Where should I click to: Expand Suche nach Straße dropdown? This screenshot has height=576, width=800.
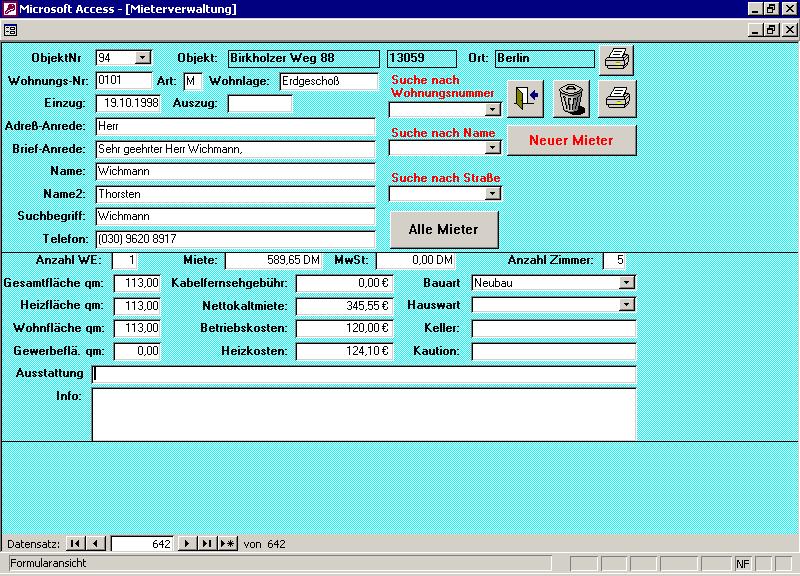tap(492, 193)
